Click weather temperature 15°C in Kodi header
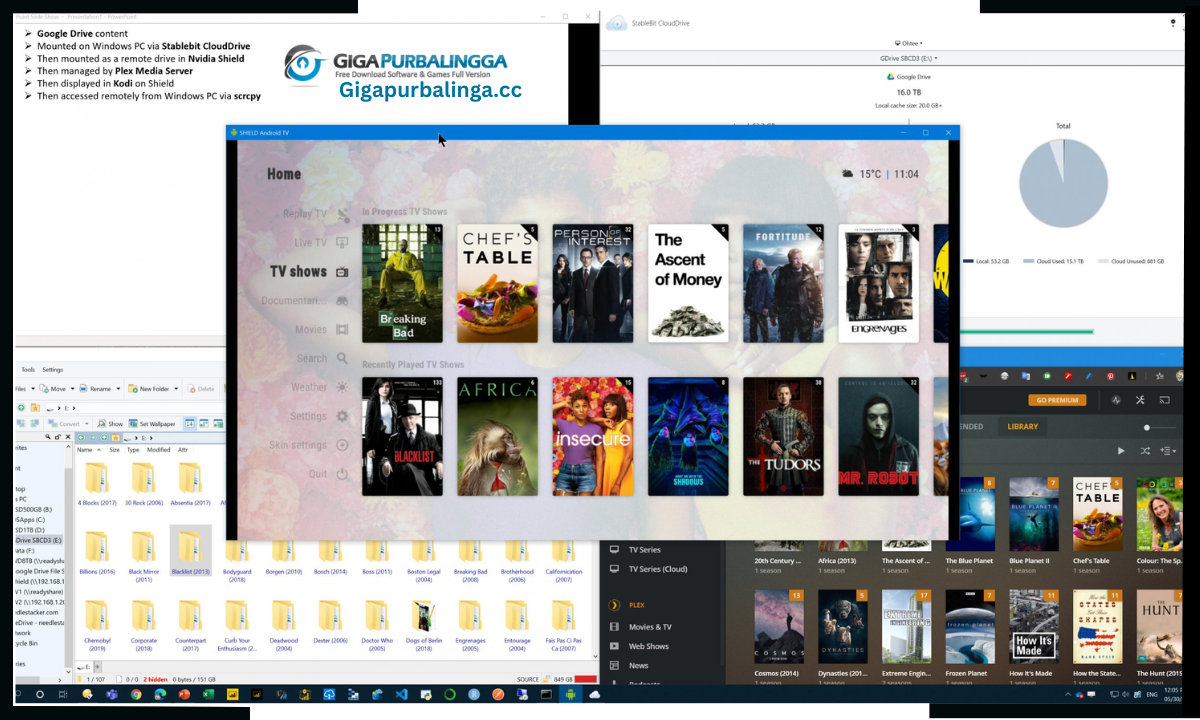Screen dimensions: 1200x720 [870, 174]
